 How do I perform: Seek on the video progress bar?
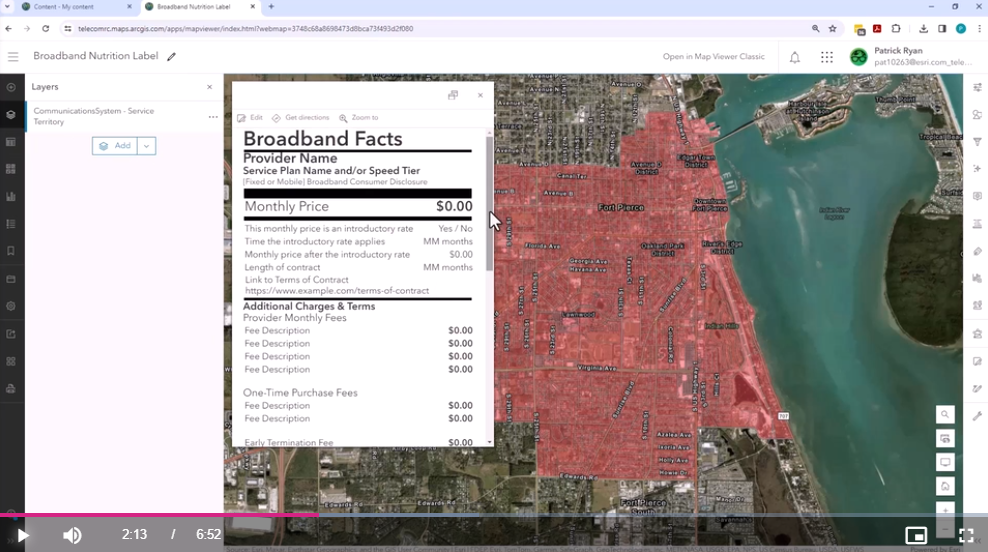(x=494, y=515)
